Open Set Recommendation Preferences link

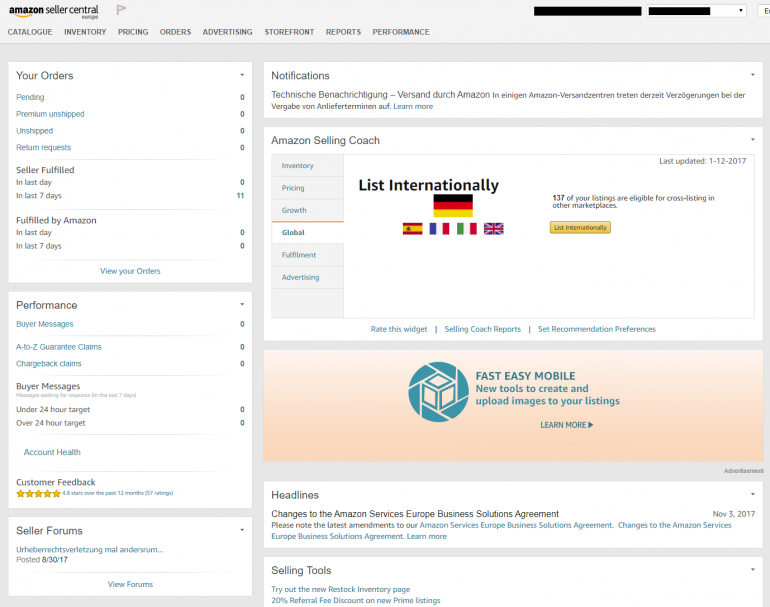[597, 329]
